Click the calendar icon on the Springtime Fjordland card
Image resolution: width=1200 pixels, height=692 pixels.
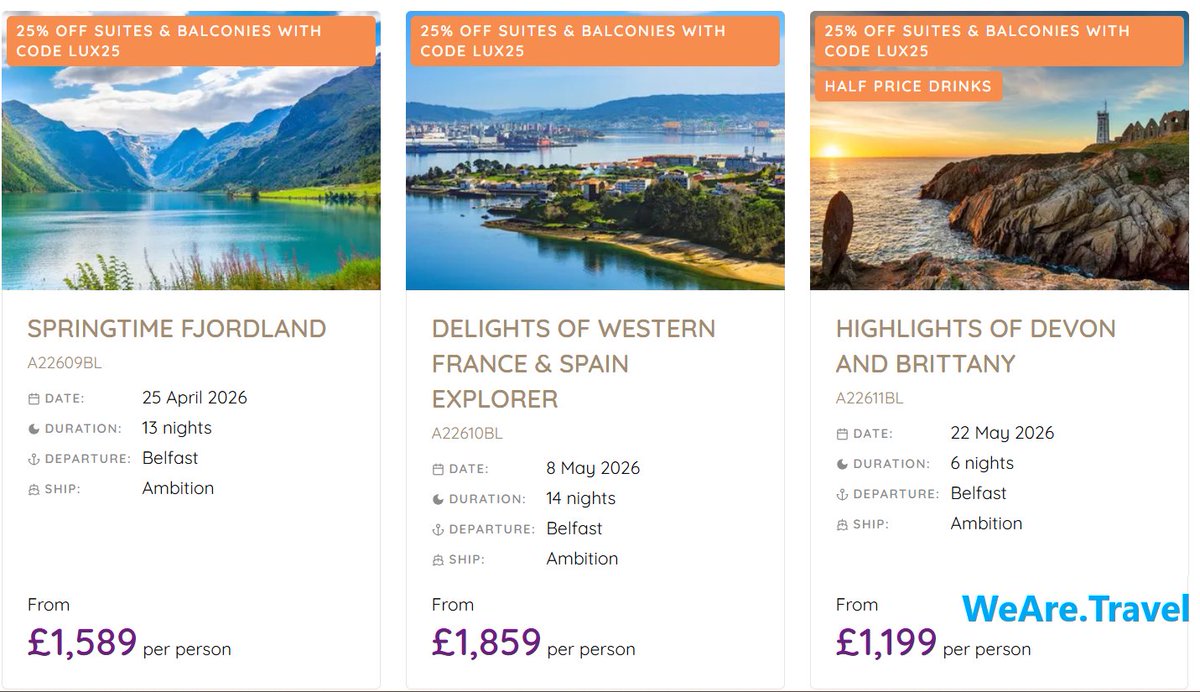33,399
